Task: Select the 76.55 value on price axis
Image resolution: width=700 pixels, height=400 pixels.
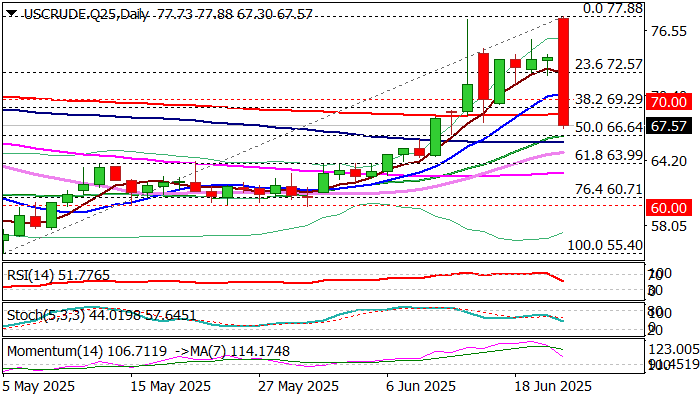Action: tap(666, 31)
